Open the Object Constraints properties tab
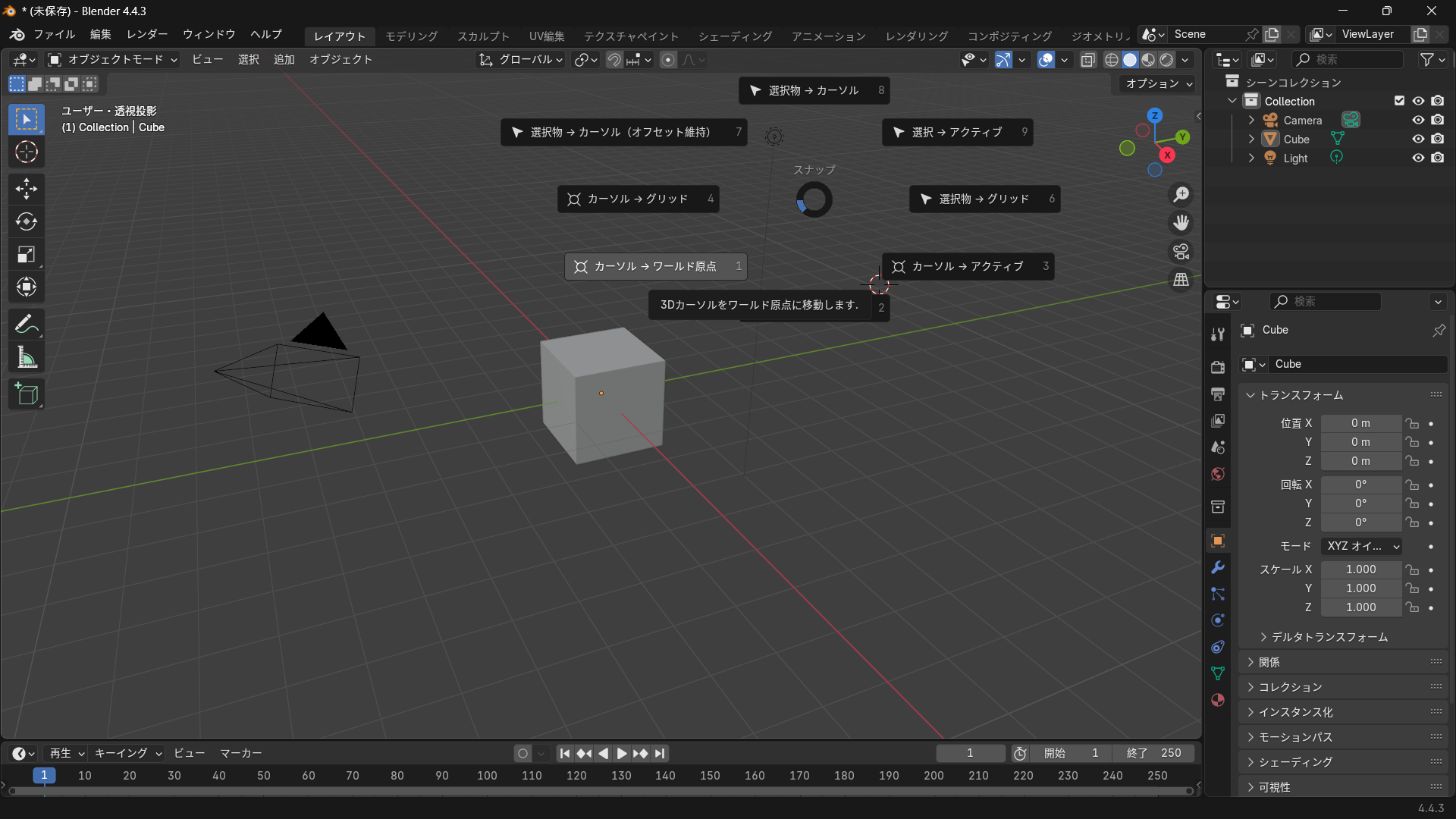 point(1218,647)
